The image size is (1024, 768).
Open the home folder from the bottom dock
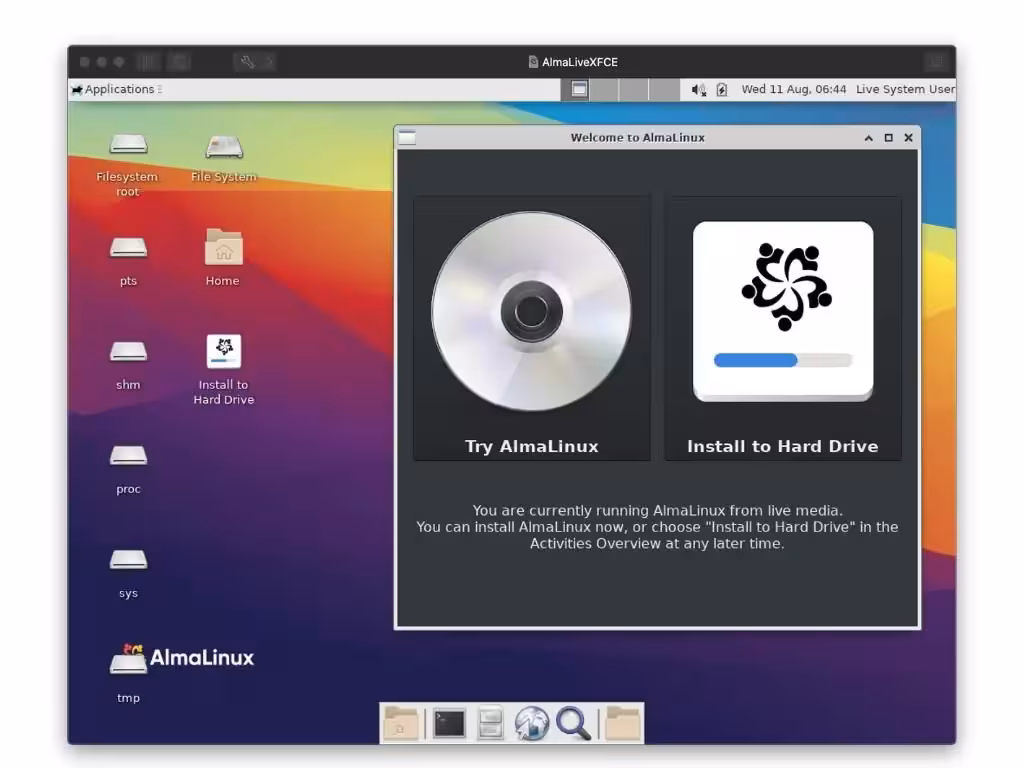click(x=401, y=724)
